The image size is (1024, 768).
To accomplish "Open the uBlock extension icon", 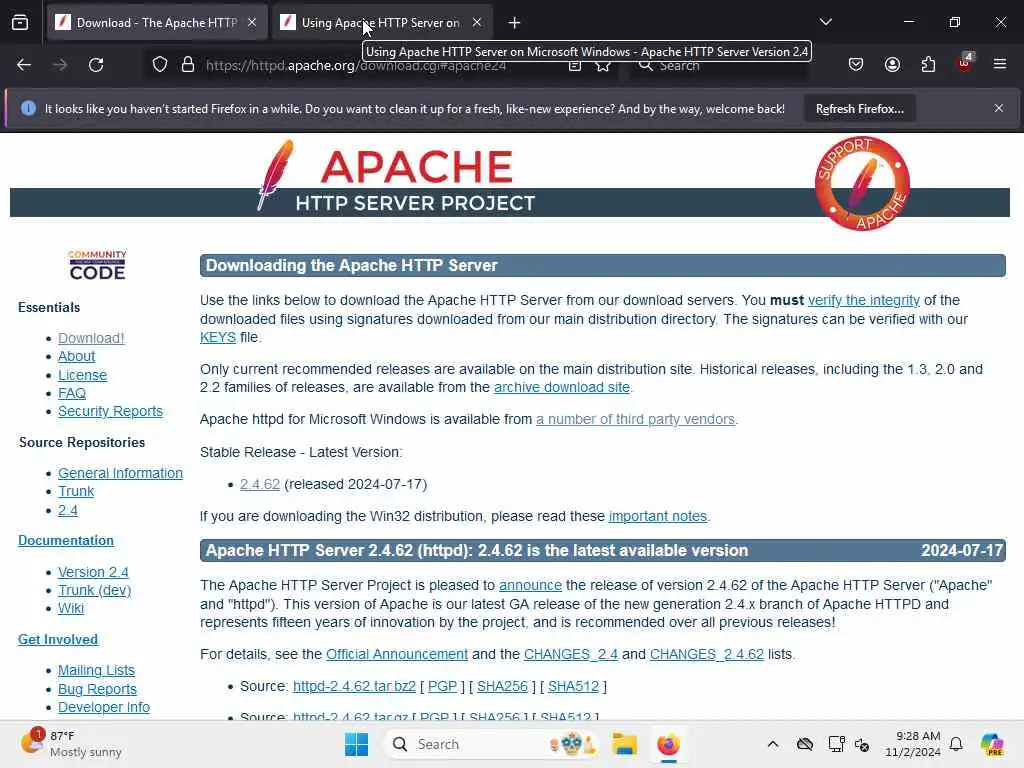I will coord(965,63).
